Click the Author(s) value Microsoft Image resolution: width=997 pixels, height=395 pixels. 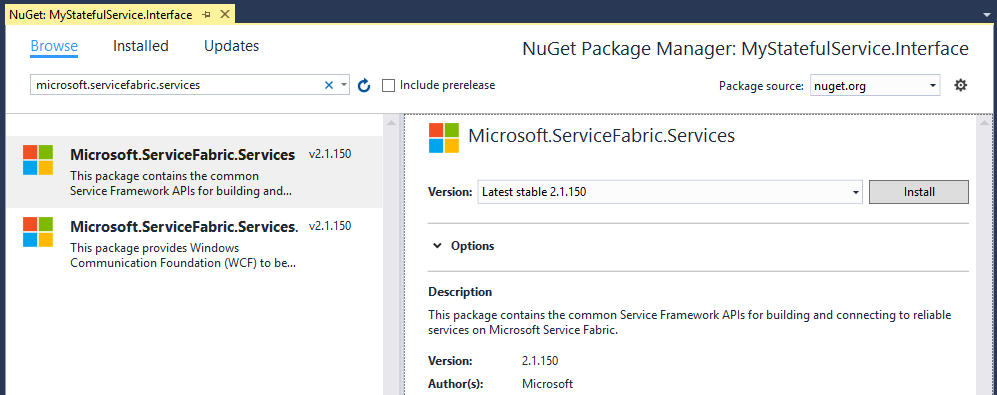(547, 384)
